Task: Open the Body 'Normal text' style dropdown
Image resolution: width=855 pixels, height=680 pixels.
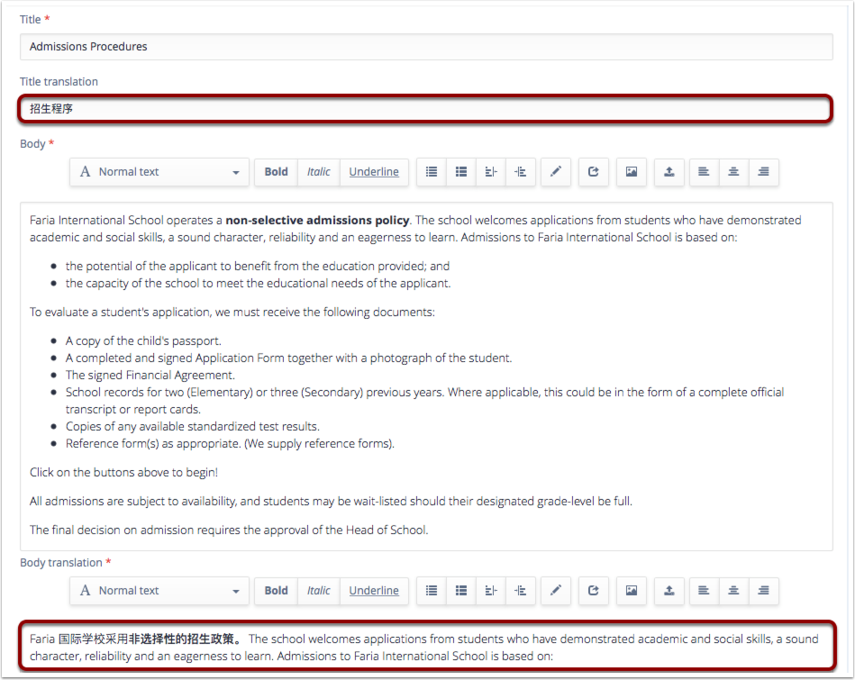Action: (x=159, y=172)
